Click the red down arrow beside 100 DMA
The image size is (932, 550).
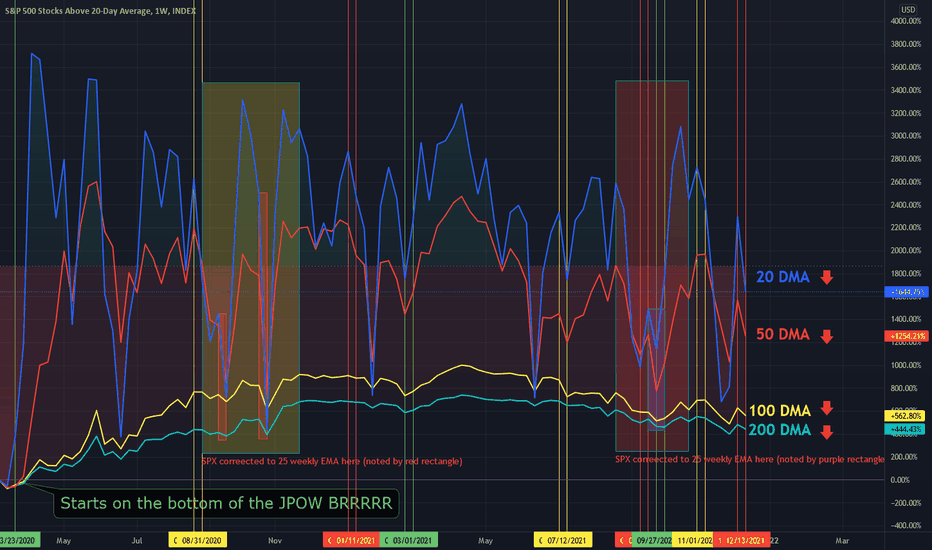pos(827,408)
